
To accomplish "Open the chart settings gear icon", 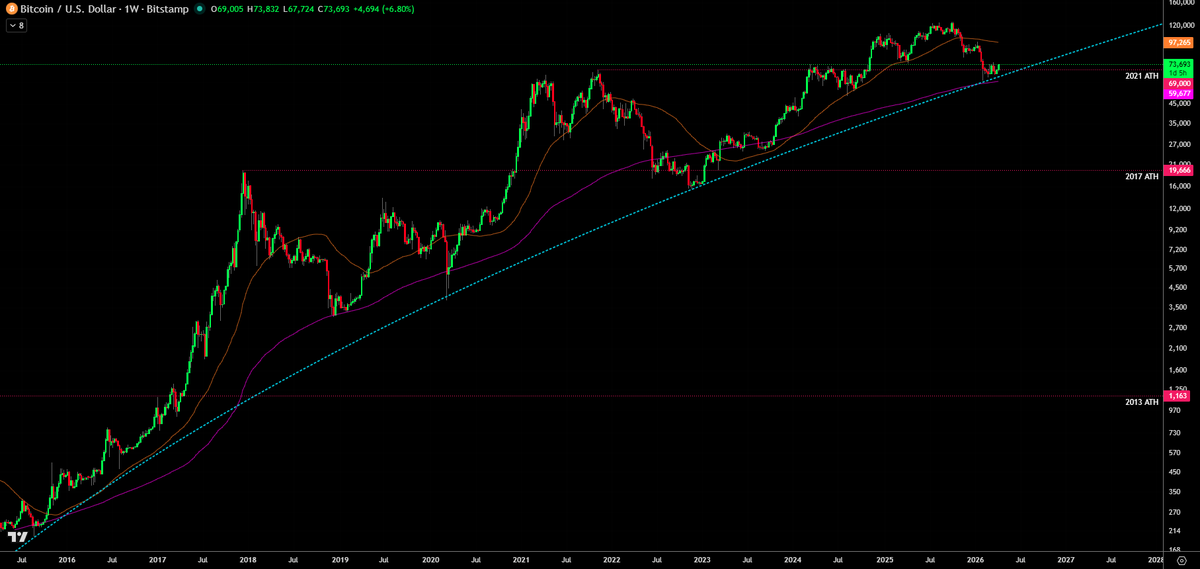I will 1181,561.
